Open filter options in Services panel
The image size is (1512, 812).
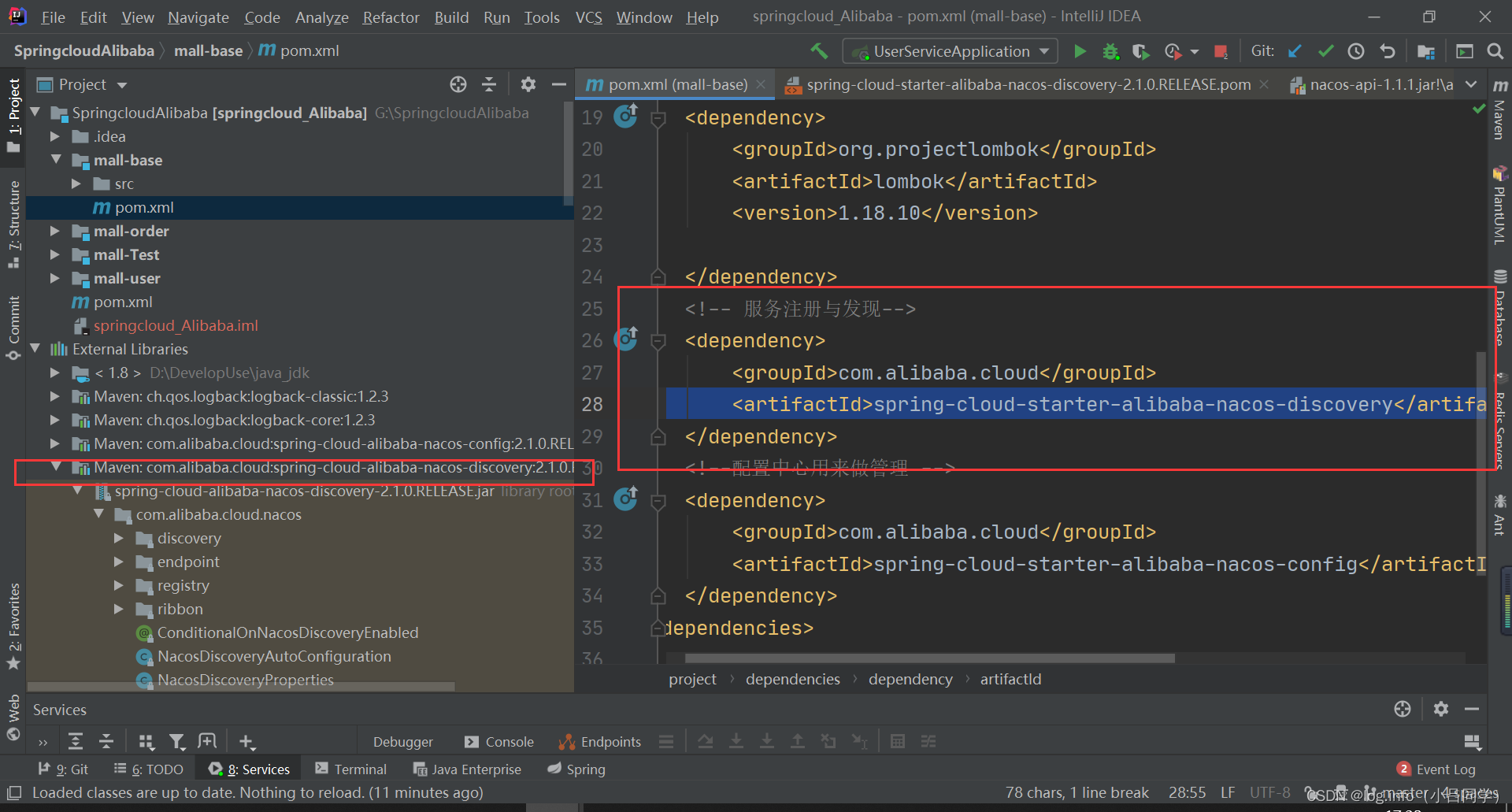177,741
